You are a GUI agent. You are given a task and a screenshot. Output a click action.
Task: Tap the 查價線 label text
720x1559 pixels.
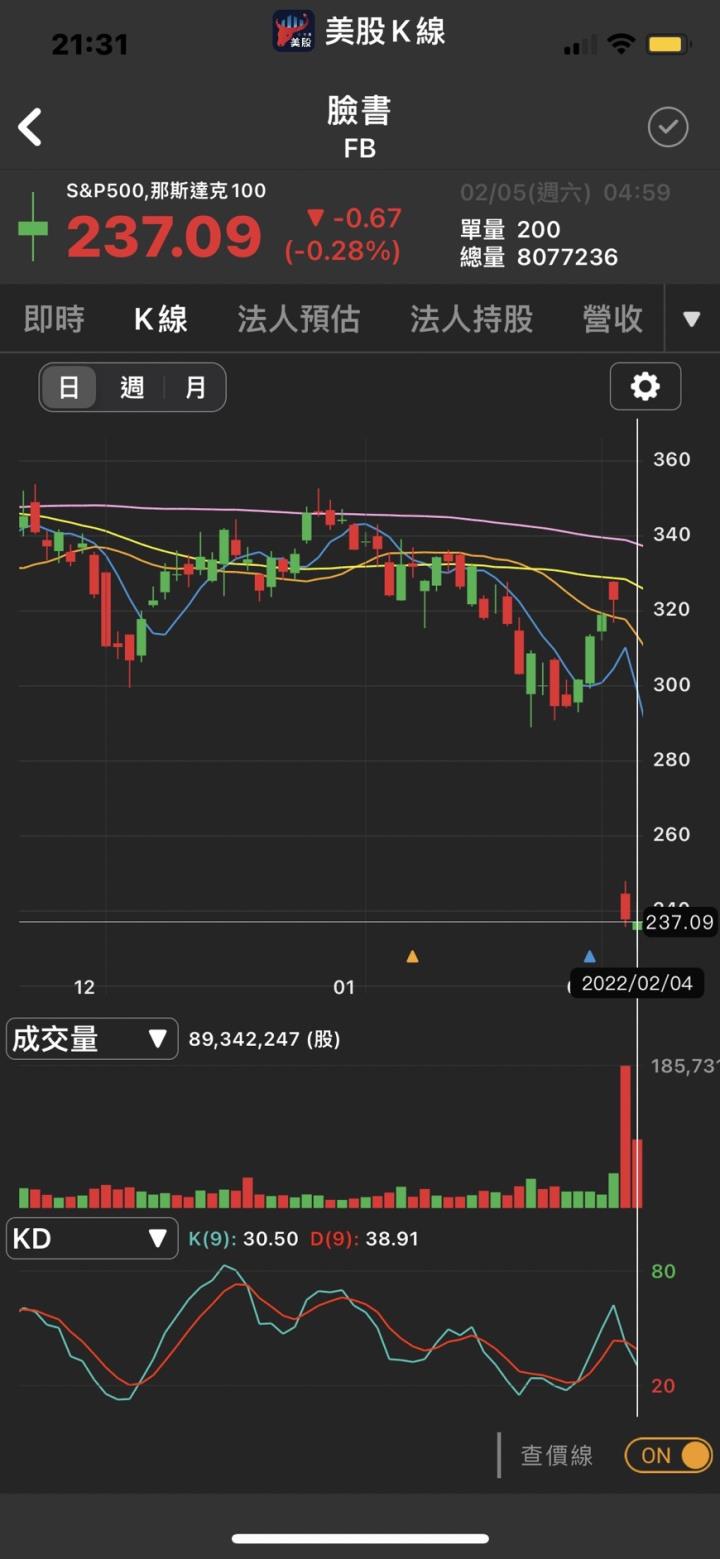click(557, 1455)
